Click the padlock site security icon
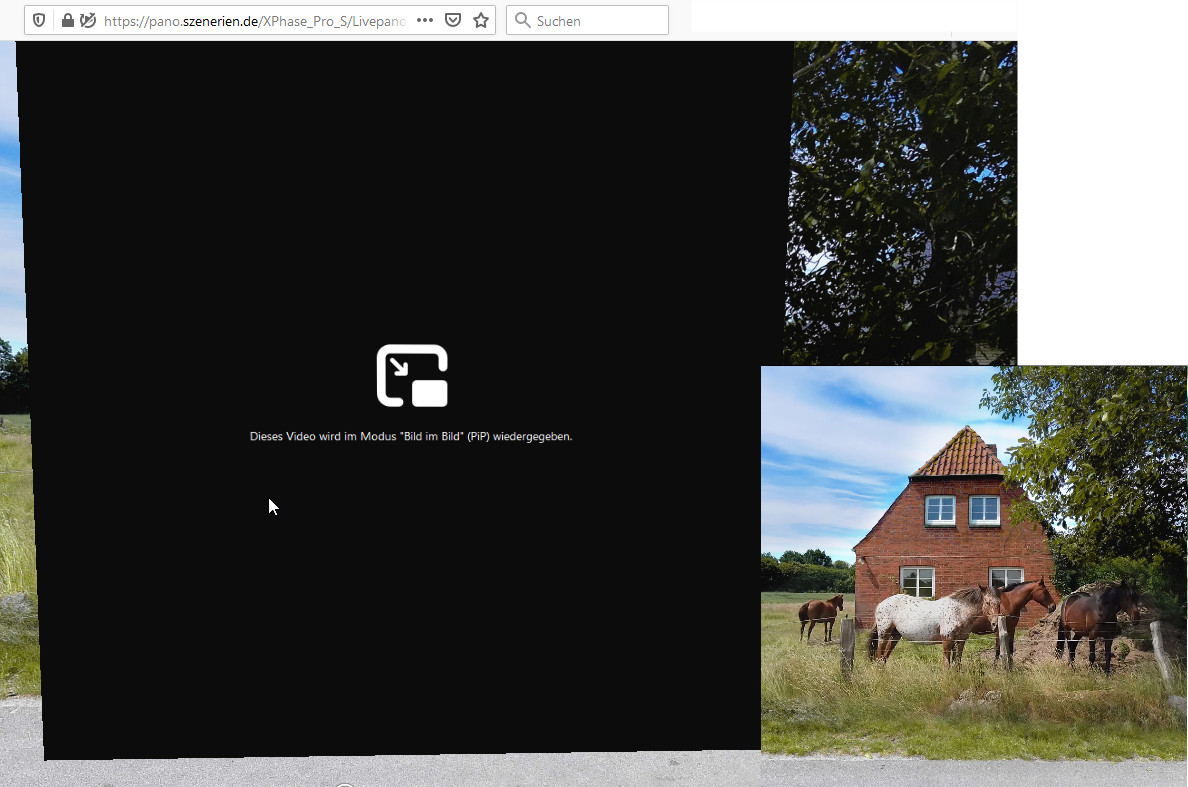This screenshot has width=1188, height=787. [67, 20]
